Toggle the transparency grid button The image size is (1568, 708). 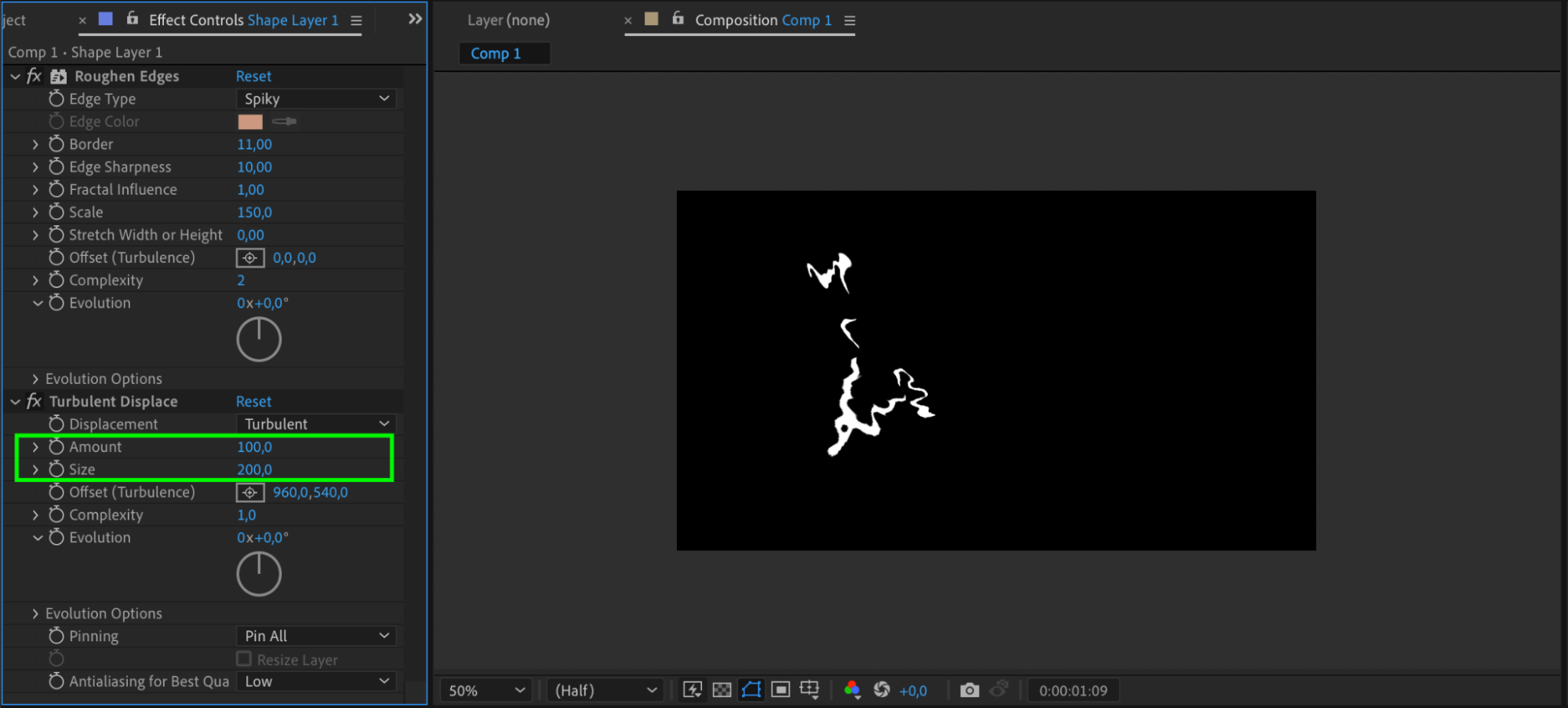pos(722,690)
